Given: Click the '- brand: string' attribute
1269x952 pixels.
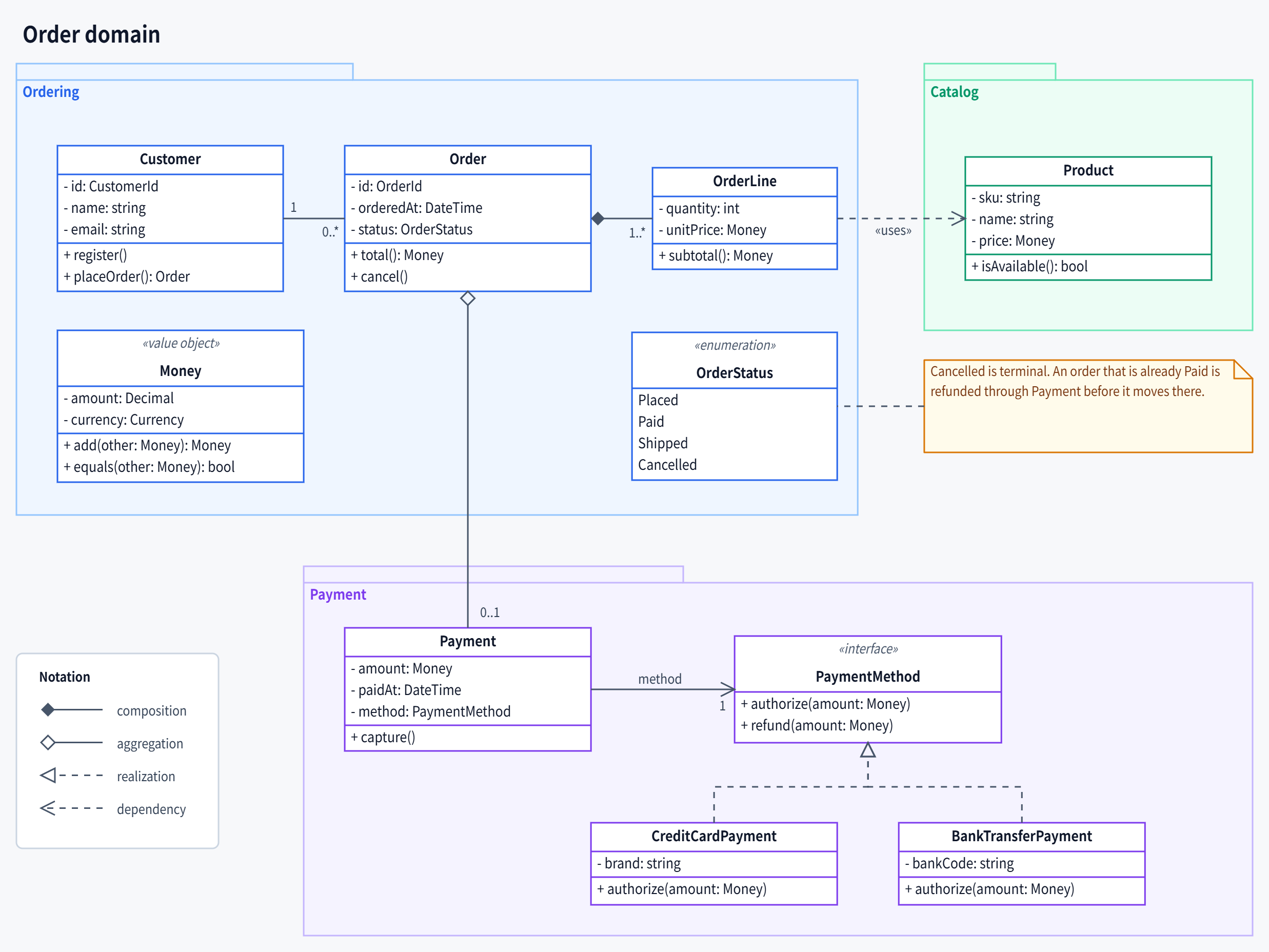Looking at the screenshot, I should pyautogui.click(x=639, y=863).
